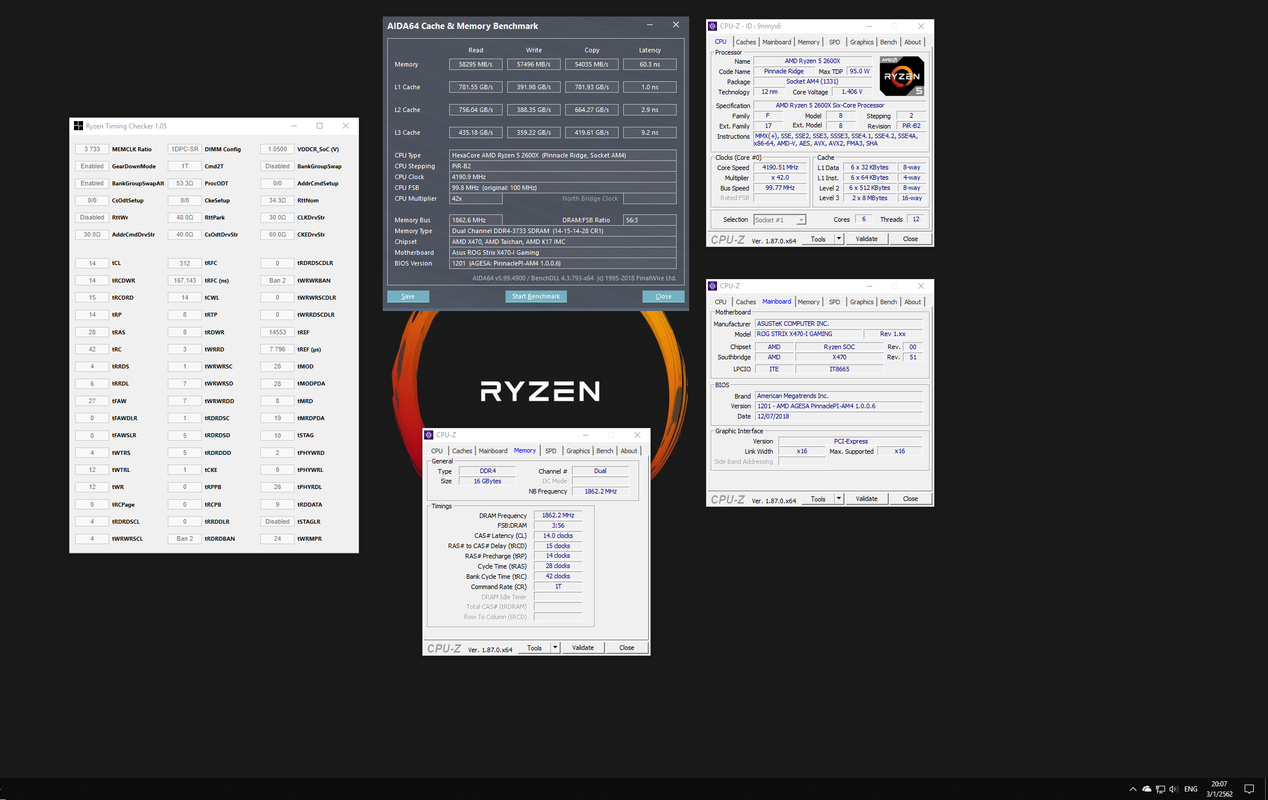Click Close button in CPU-Z Memory window

(x=626, y=647)
